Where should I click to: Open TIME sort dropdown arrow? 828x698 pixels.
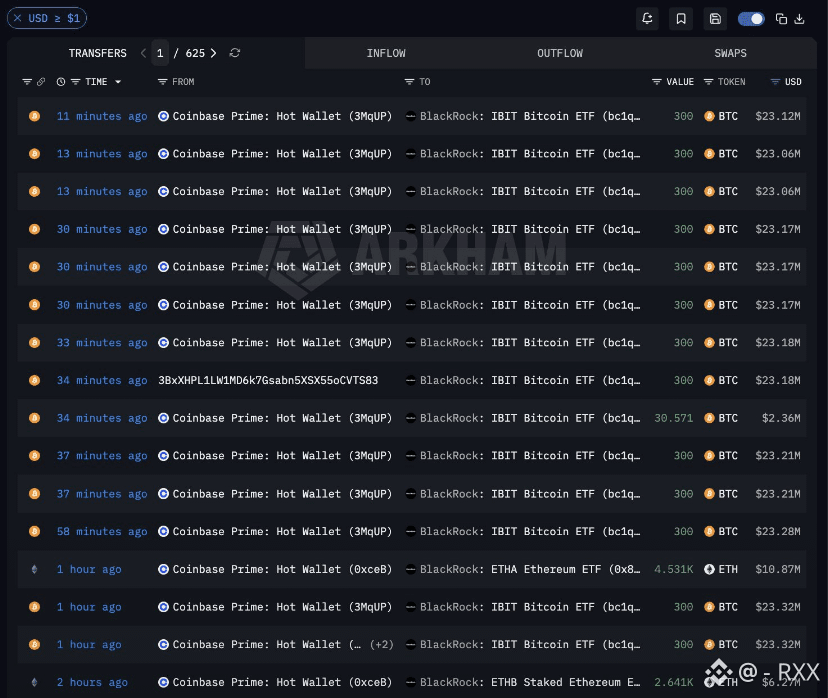coord(118,82)
